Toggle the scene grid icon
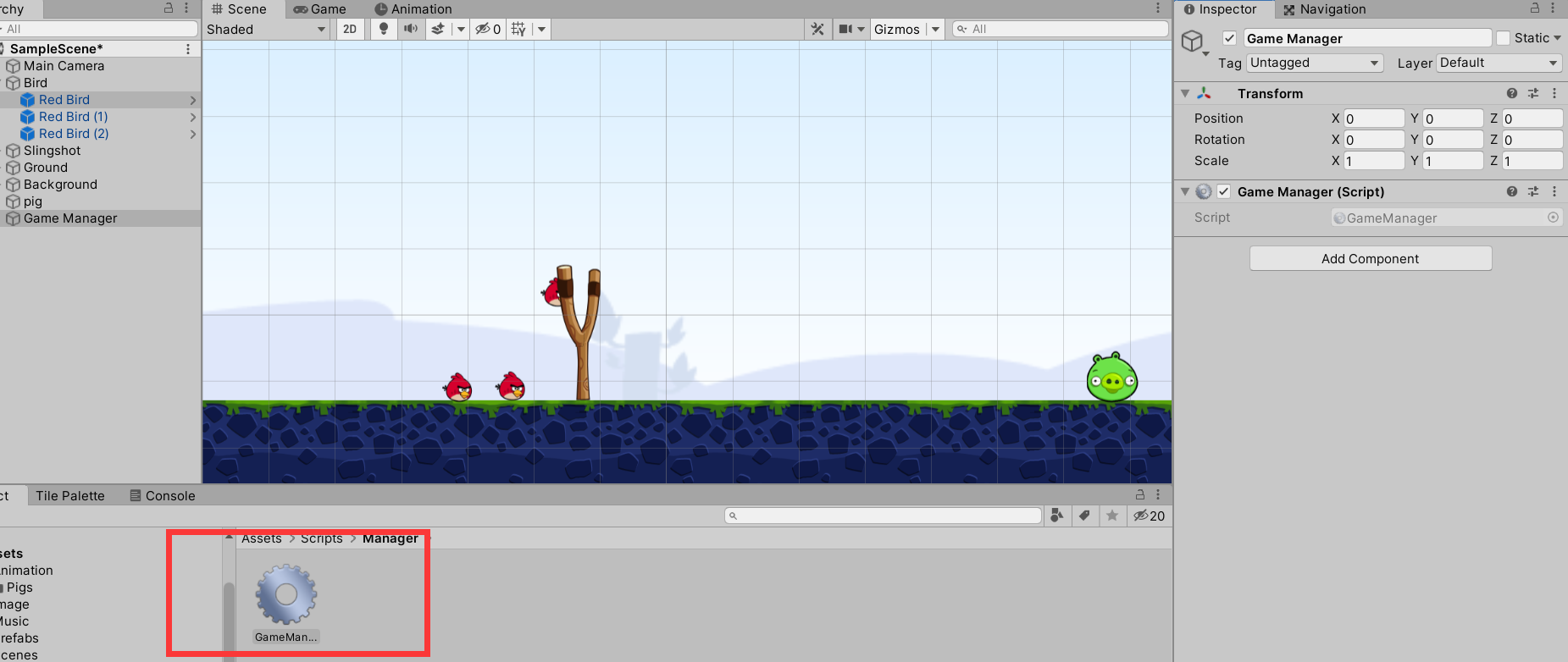Image resolution: width=1568 pixels, height=662 pixels. click(518, 29)
